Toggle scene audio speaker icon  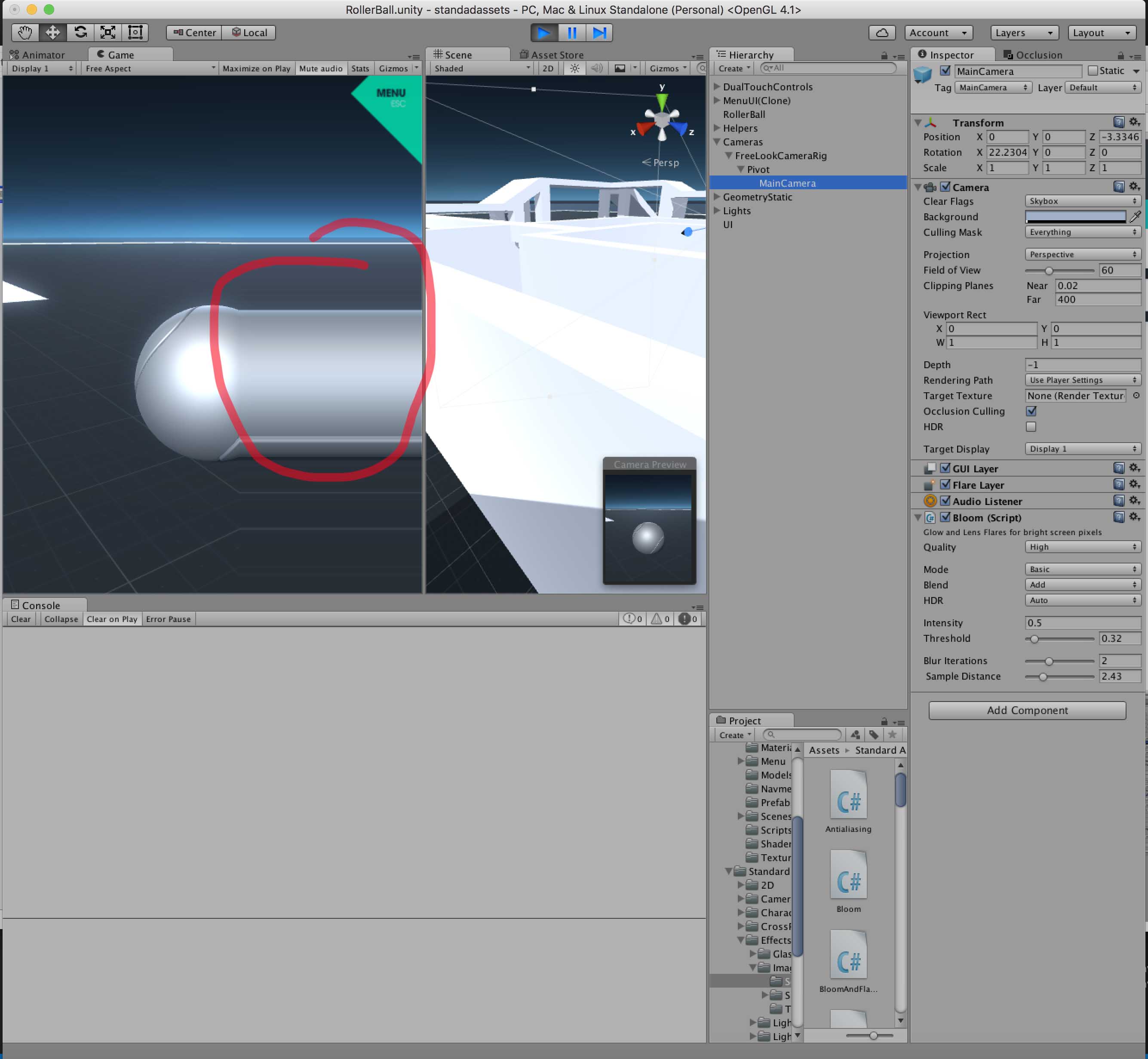(x=596, y=68)
